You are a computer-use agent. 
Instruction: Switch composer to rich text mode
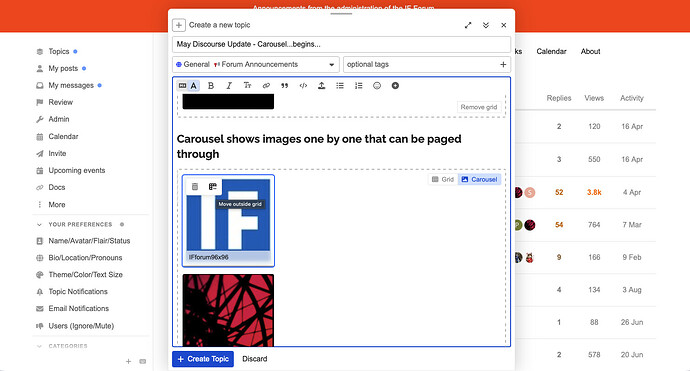tap(194, 86)
